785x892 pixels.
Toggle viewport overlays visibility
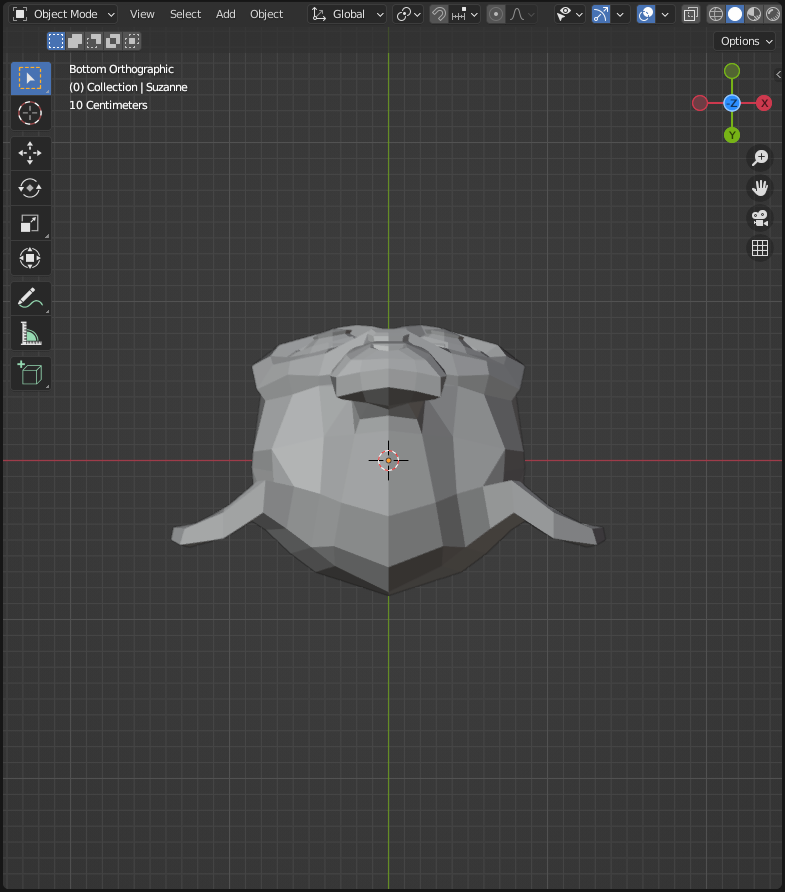646,14
